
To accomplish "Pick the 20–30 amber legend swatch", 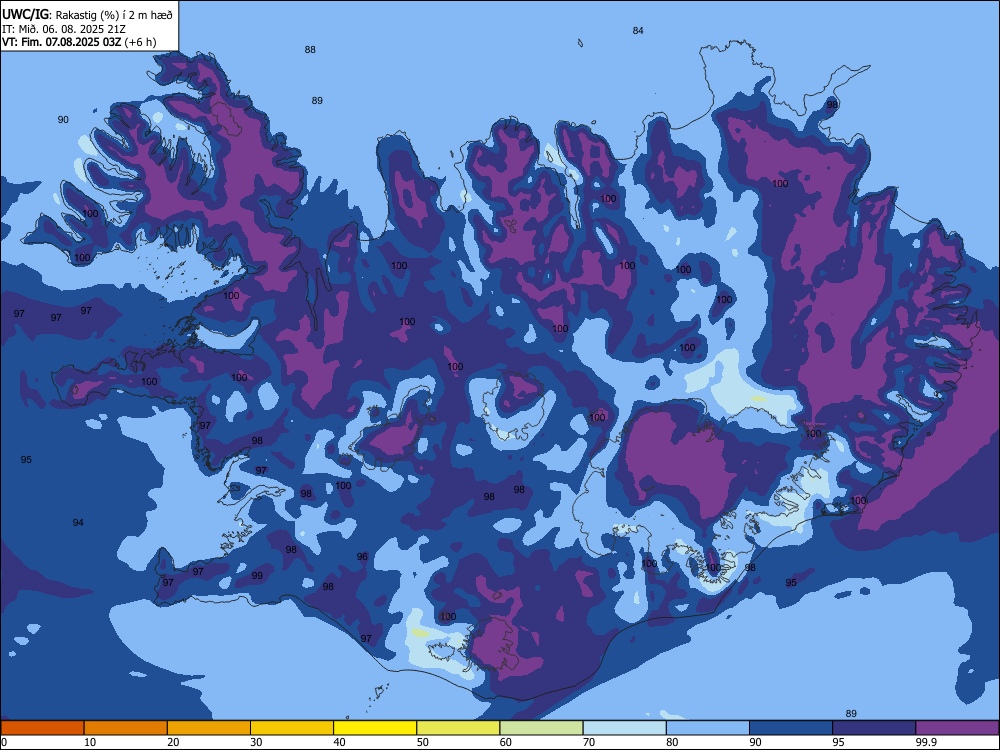I will pyautogui.click(x=209, y=728).
